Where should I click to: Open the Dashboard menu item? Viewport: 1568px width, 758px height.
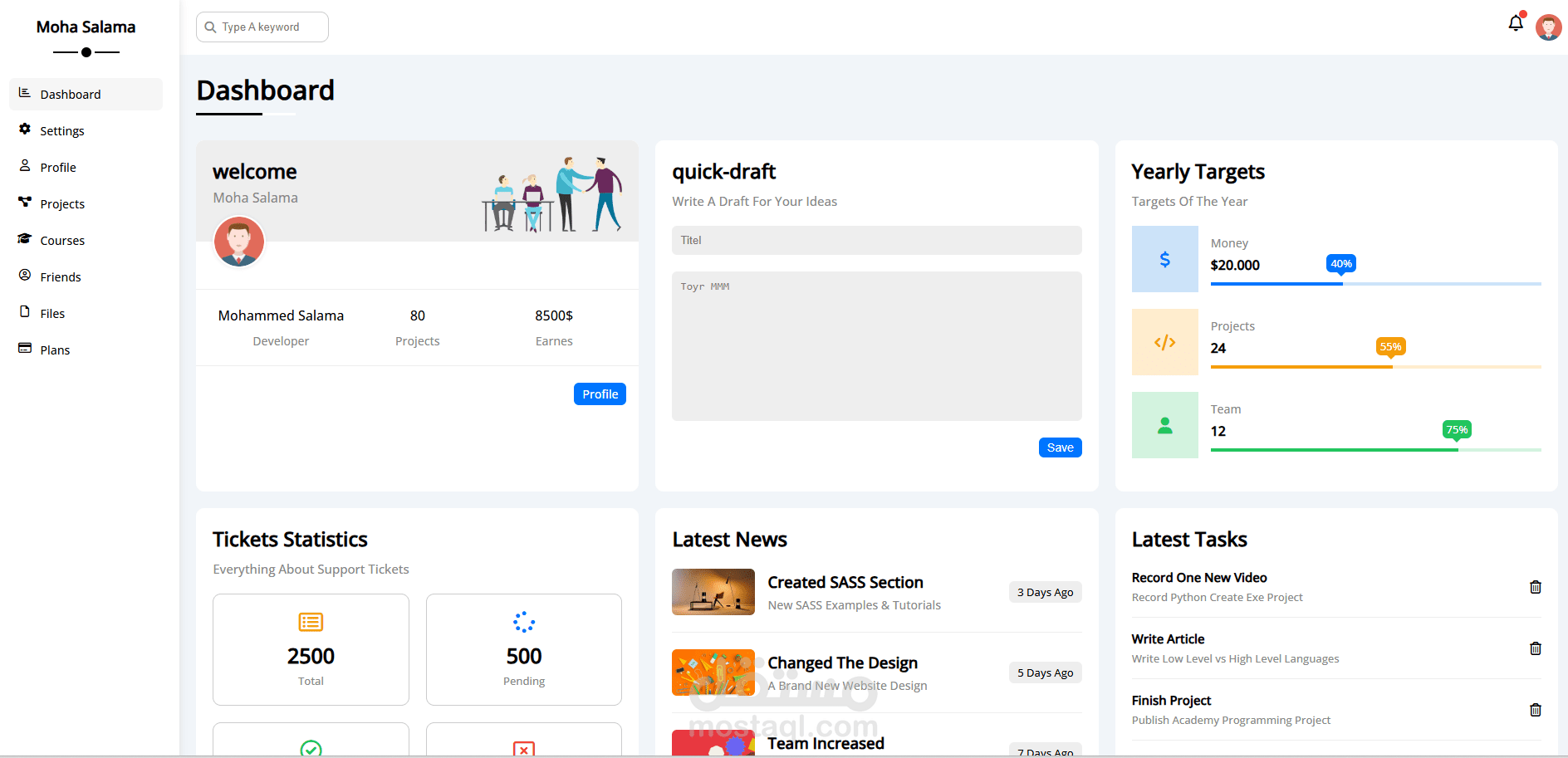86,94
